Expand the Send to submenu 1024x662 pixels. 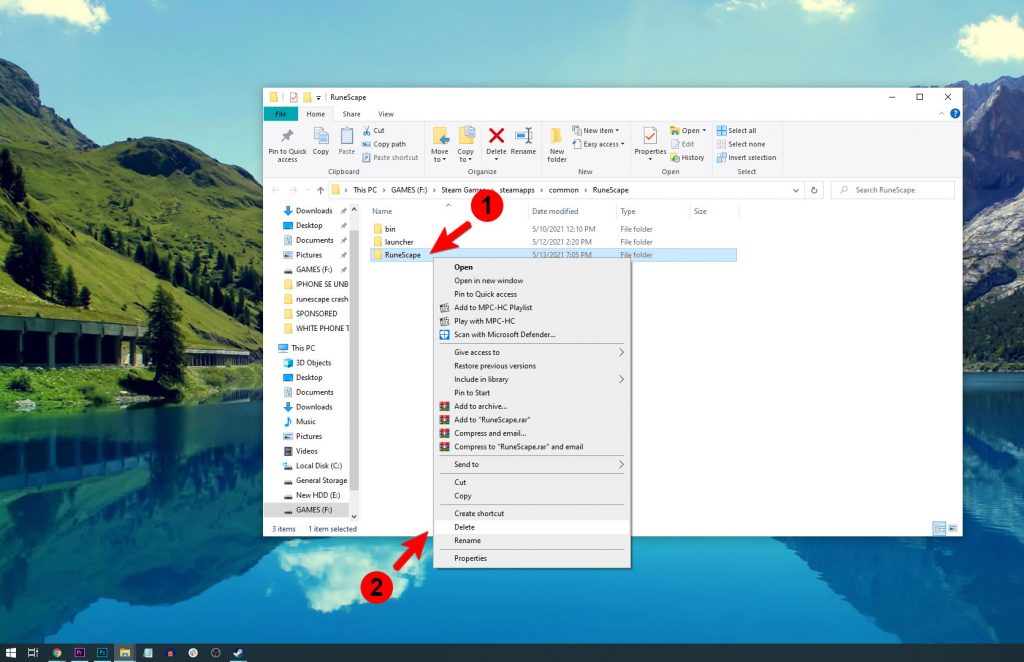click(532, 464)
